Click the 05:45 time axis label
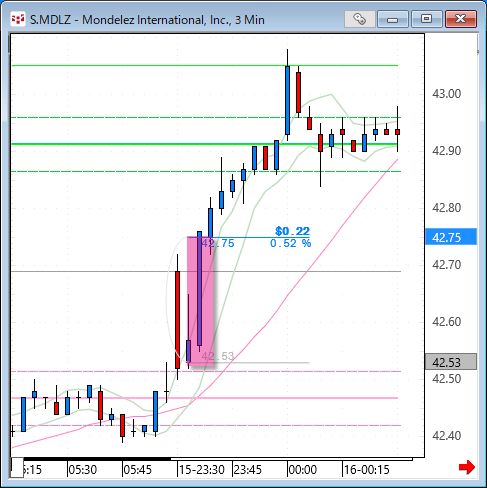Image resolution: width=487 pixels, height=488 pixels. (x=137, y=470)
